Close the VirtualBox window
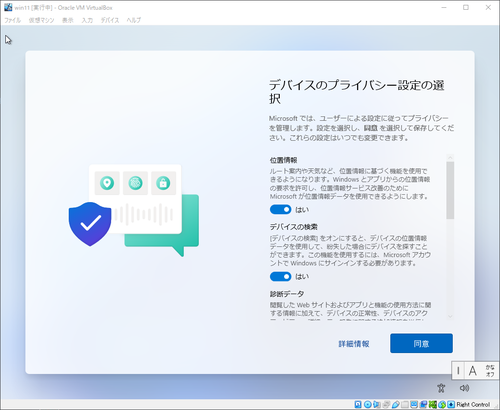This screenshot has width=500, height=410. point(488,7)
